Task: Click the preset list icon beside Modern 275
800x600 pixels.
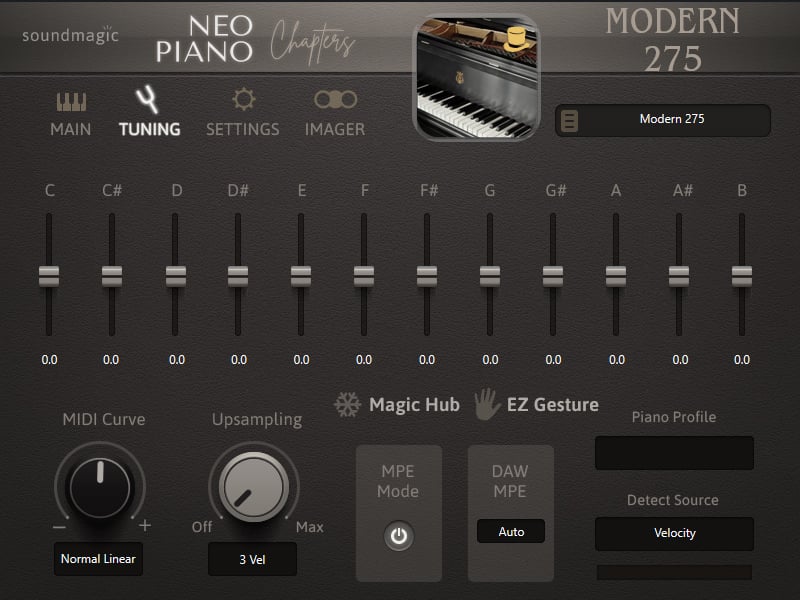Action: 569,121
